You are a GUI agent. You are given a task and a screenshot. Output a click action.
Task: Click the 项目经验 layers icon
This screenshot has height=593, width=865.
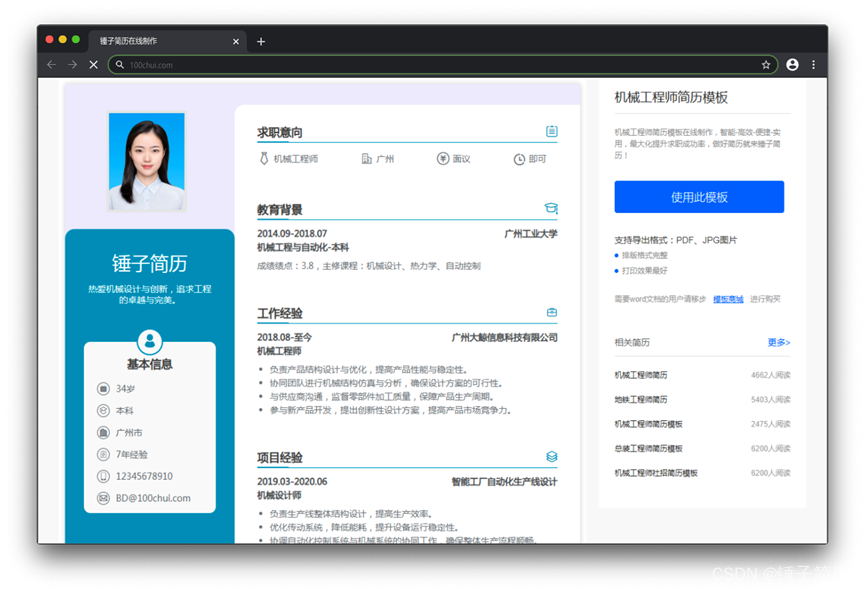[x=552, y=456]
